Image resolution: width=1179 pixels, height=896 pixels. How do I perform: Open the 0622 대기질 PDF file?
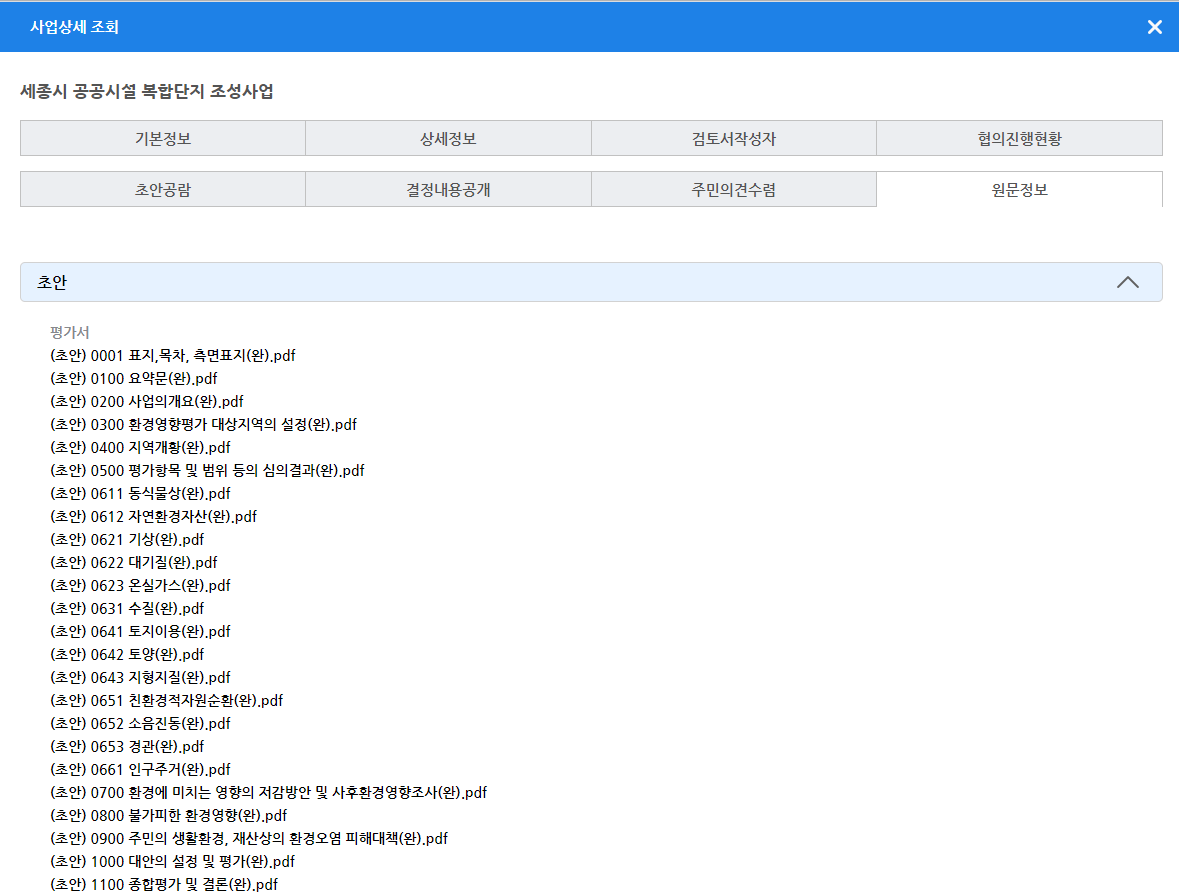click(134, 562)
